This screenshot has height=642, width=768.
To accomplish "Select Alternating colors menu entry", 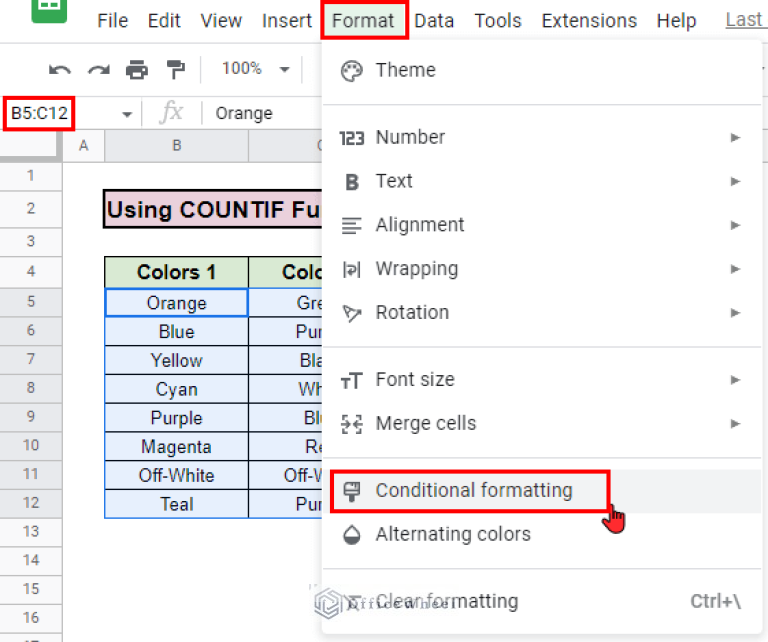I will (x=541, y=535).
